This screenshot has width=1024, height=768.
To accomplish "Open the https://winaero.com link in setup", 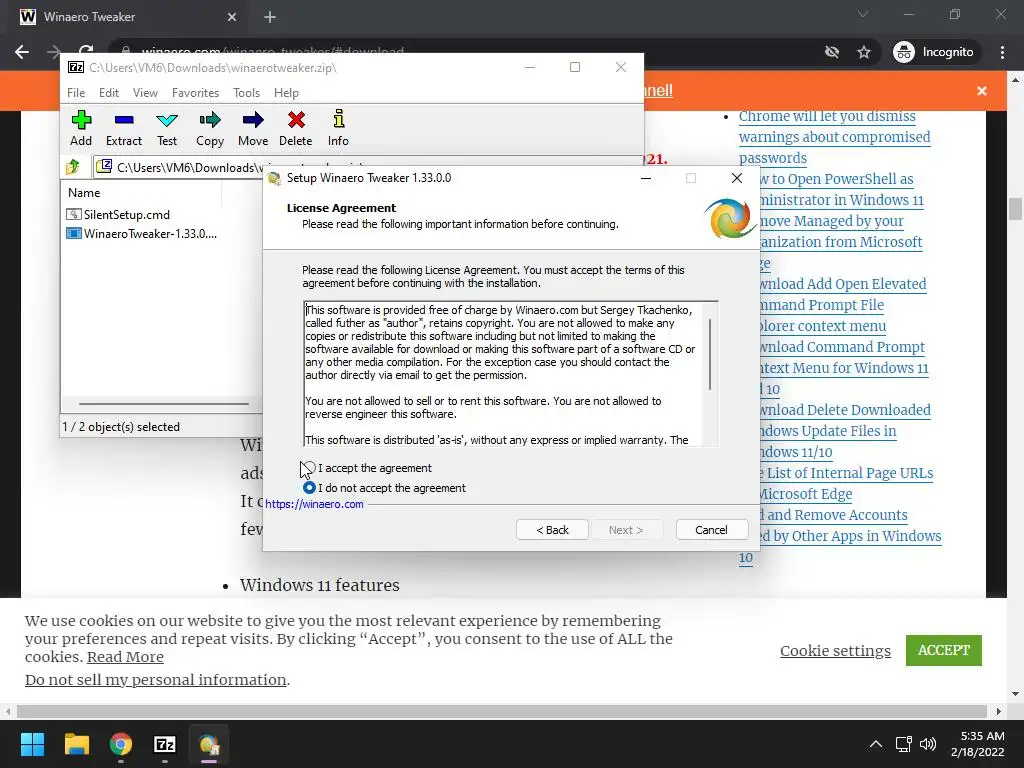I will coord(314,504).
